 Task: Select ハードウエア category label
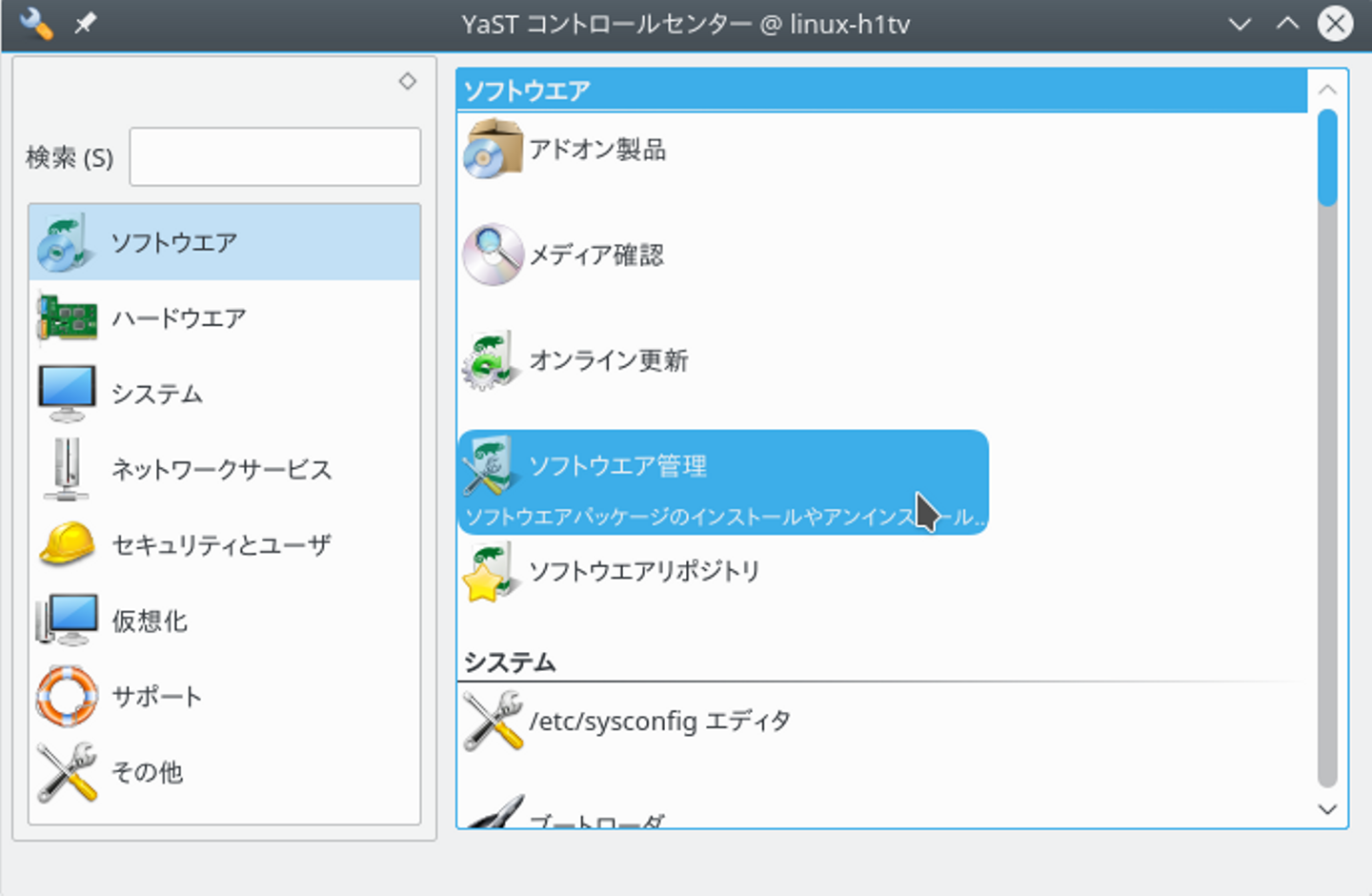pyautogui.click(x=179, y=318)
